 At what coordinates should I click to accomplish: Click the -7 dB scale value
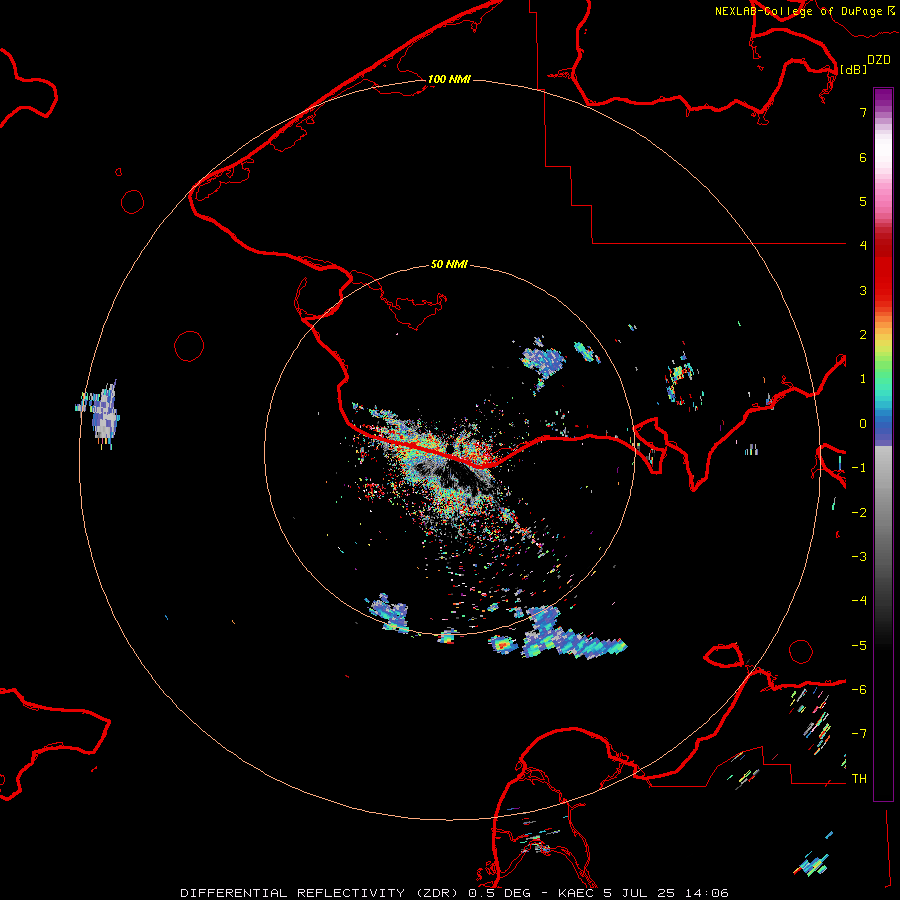[x=859, y=734]
